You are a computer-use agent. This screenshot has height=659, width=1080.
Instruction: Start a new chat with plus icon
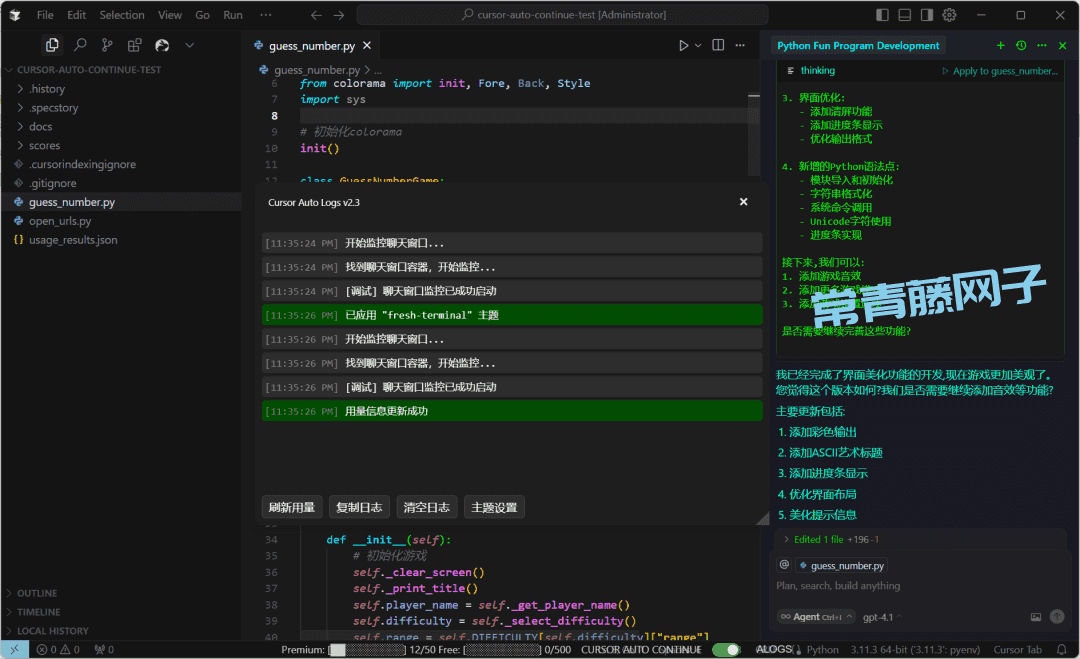pyautogui.click(x=1000, y=45)
